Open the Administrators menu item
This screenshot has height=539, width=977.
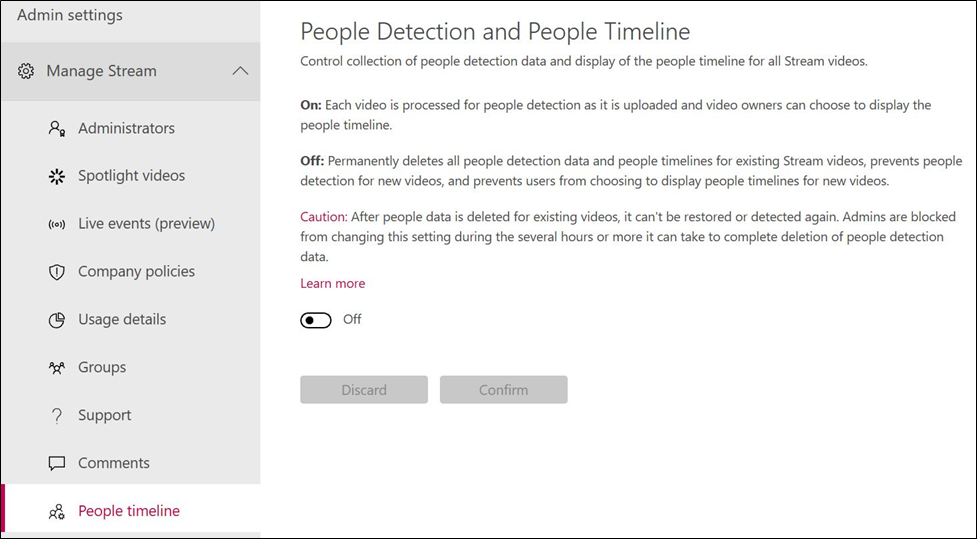[130, 128]
